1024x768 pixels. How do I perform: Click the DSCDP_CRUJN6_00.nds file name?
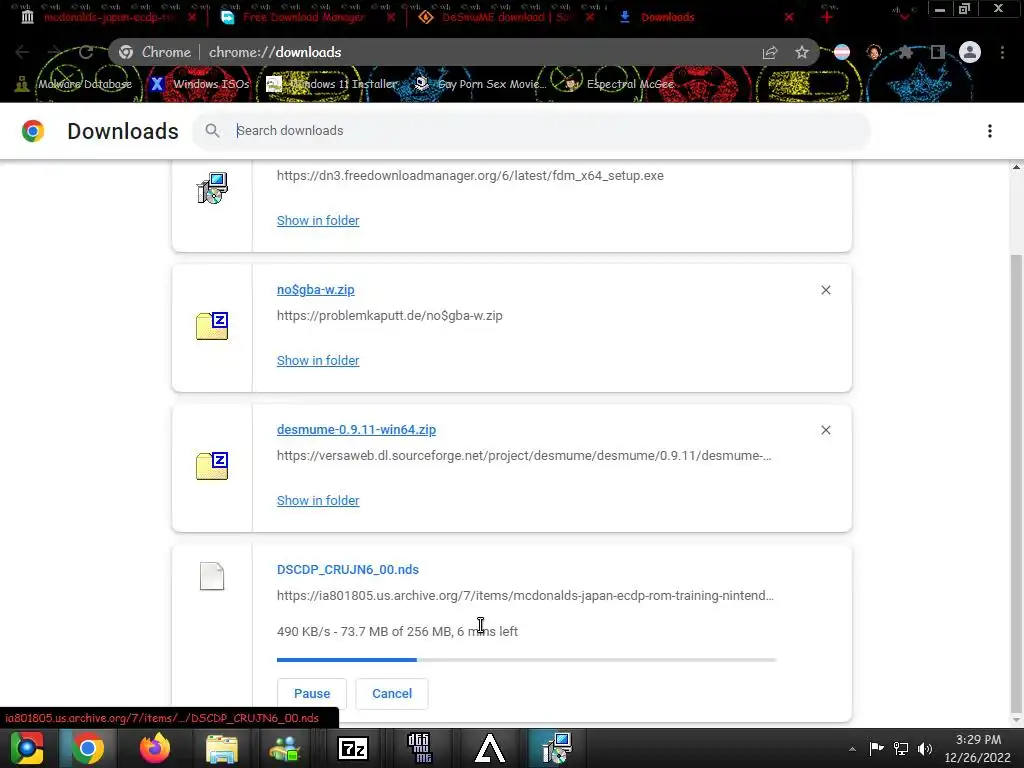click(348, 569)
